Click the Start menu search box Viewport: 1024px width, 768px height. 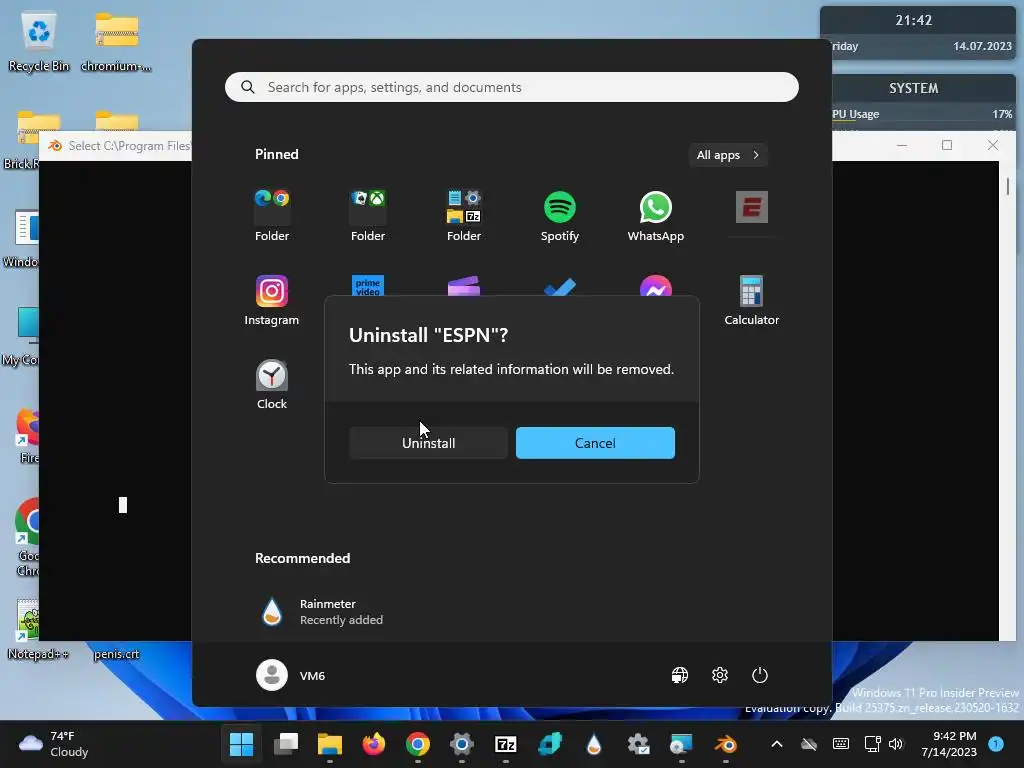tap(511, 87)
